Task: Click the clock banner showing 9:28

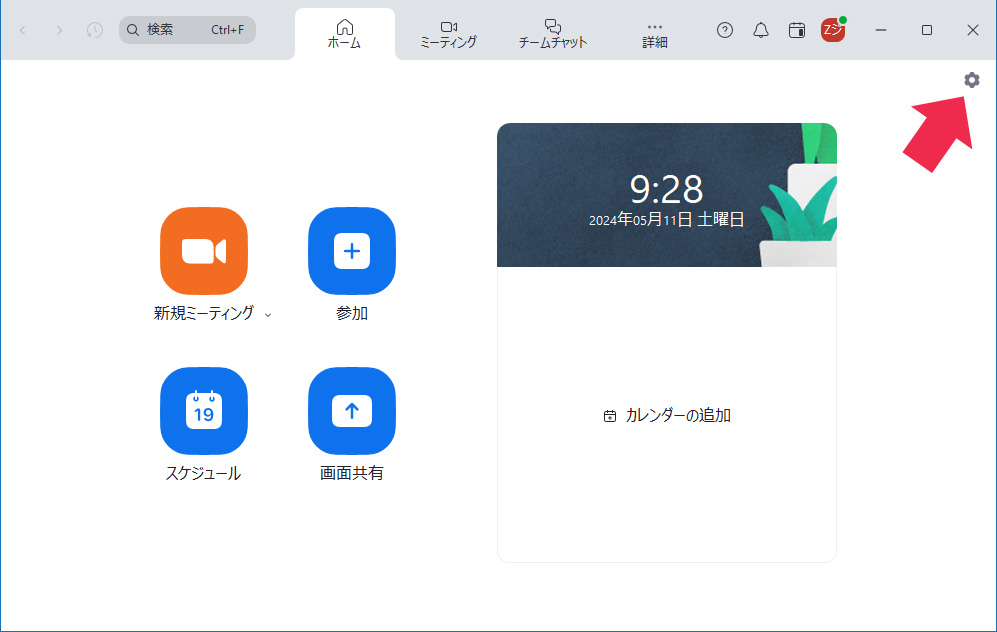Action: pos(666,196)
